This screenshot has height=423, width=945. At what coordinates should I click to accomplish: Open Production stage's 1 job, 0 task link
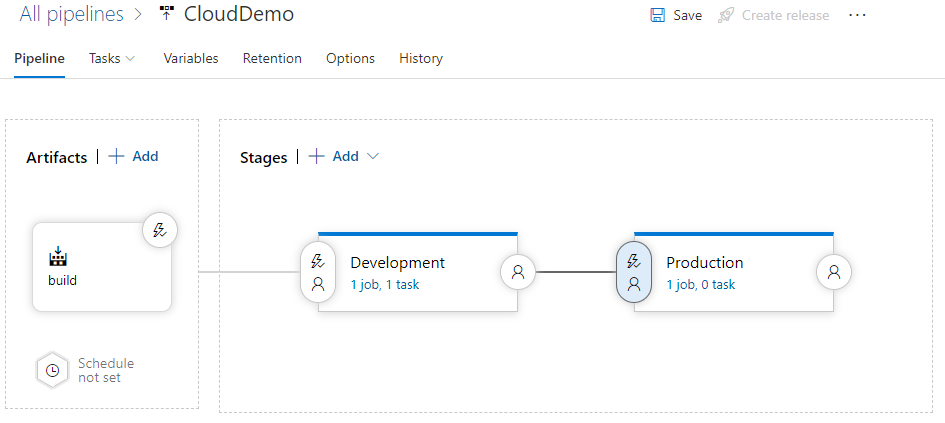tap(700, 285)
